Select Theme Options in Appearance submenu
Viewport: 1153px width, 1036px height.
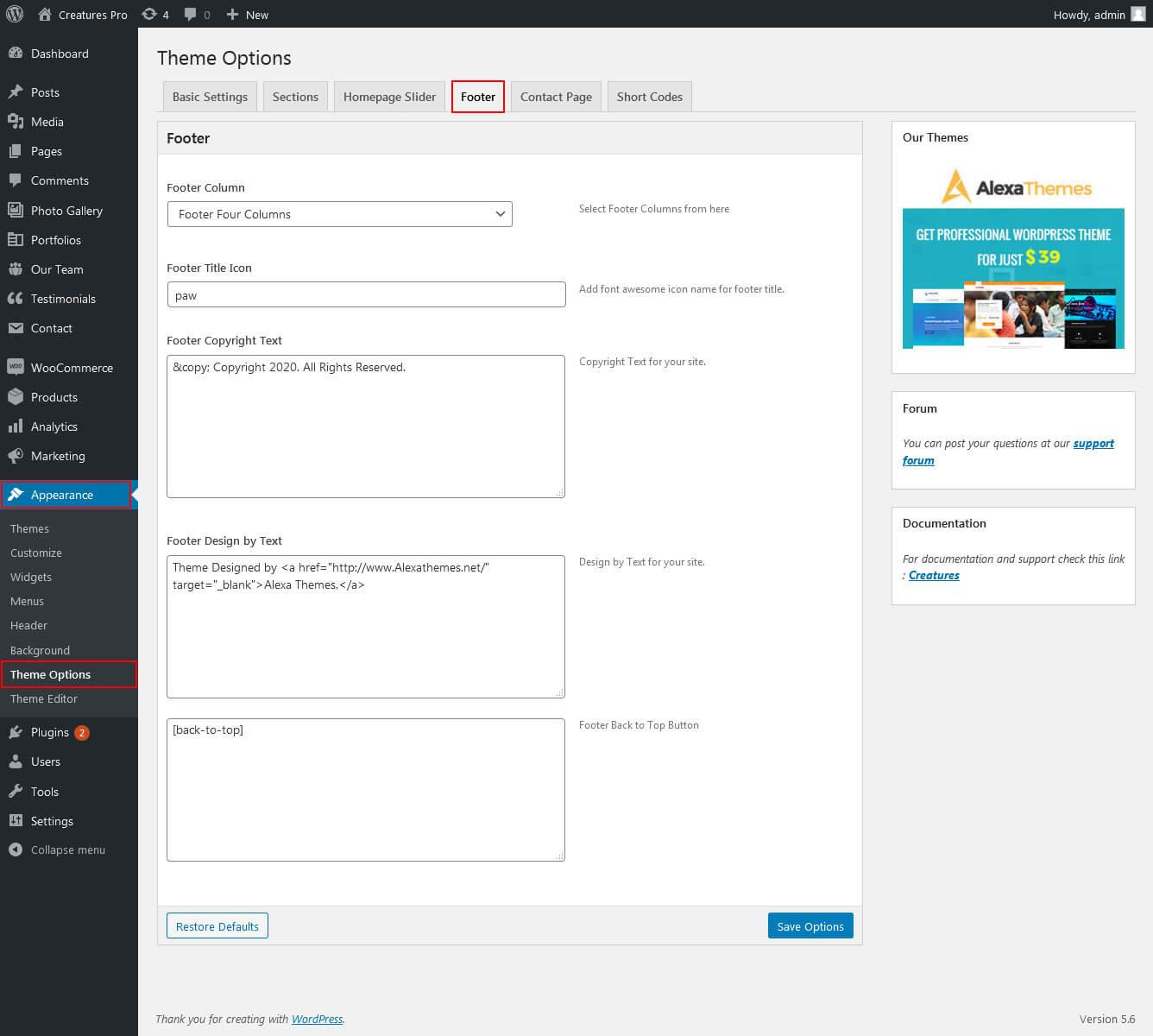coord(69,674)
